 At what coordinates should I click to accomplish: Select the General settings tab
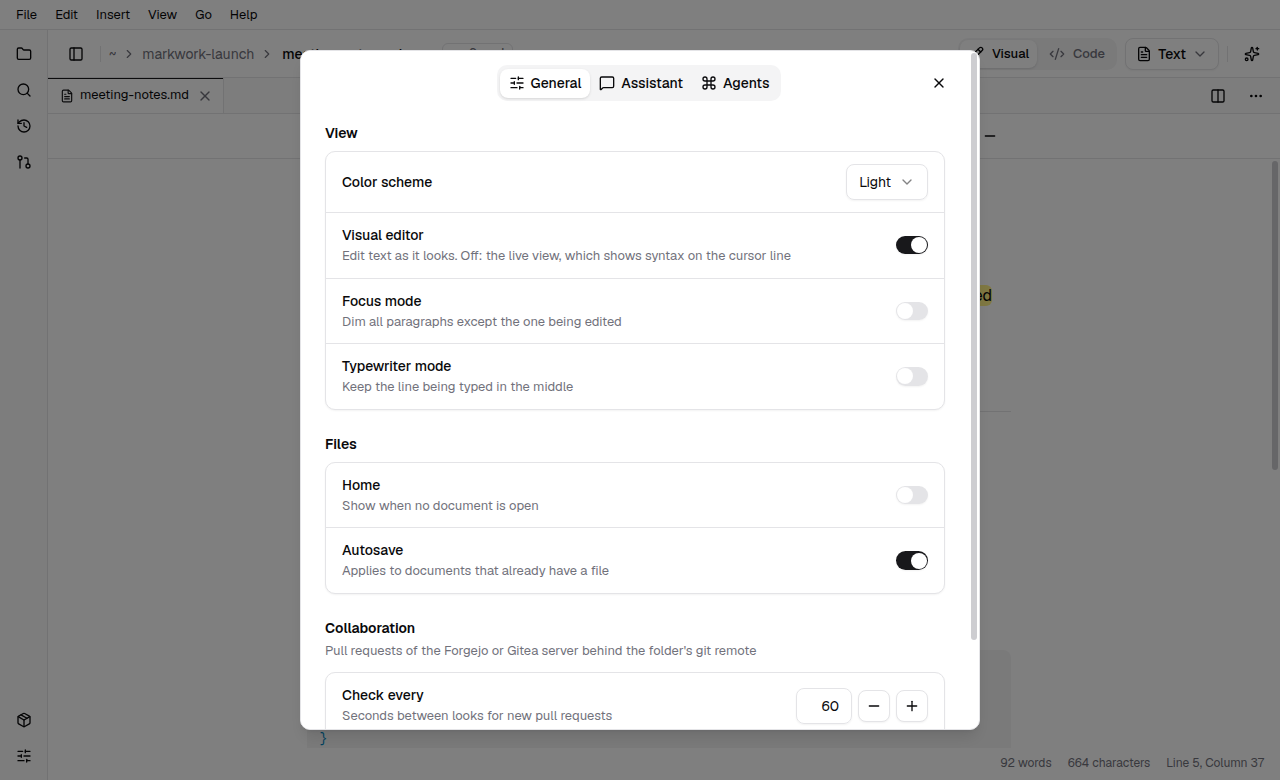click(x=545, y=83)
